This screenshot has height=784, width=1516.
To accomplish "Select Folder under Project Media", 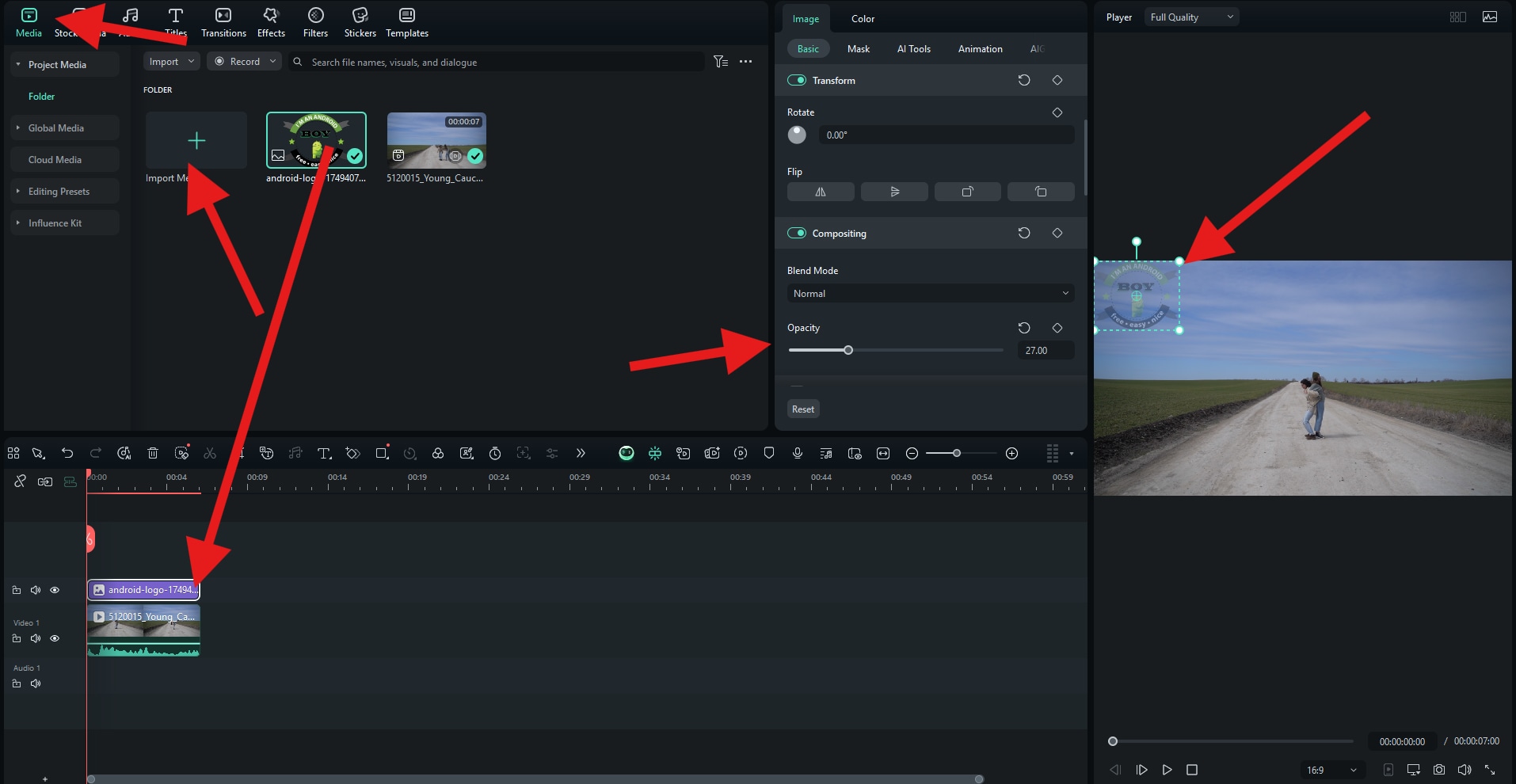I will click(x=41, y=96).
